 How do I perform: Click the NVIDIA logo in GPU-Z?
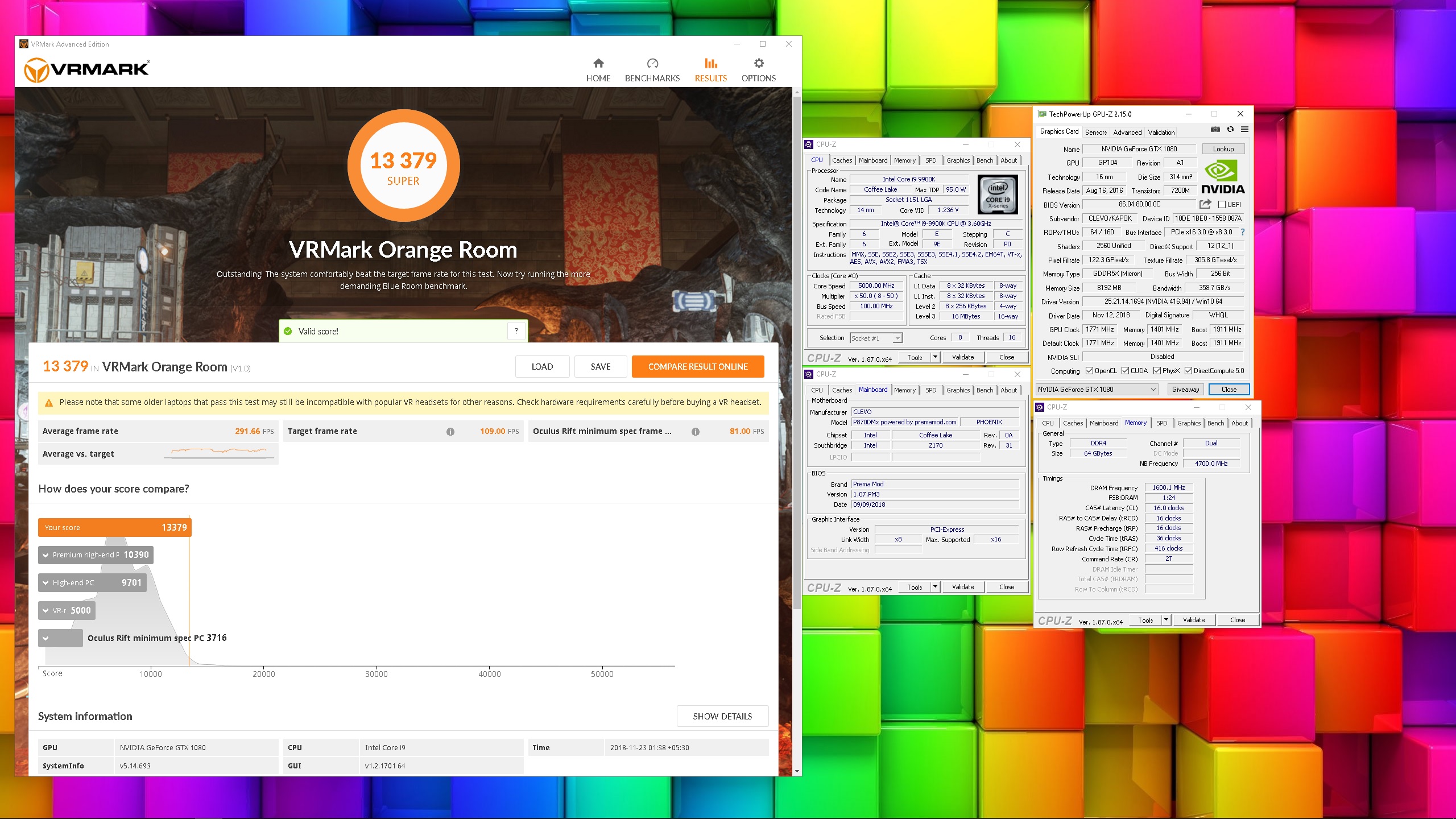pos(1223,177)
